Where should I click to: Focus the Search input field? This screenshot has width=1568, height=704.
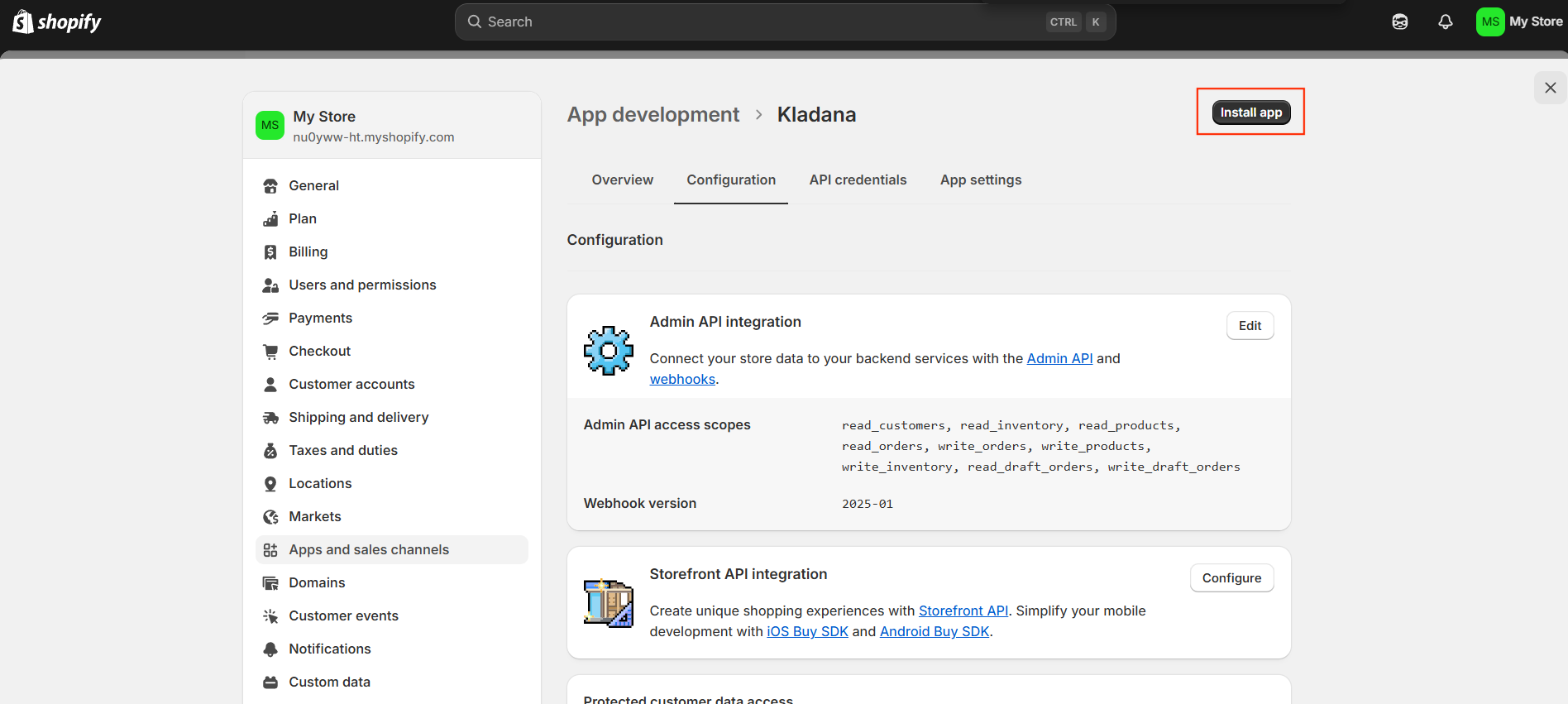(786, 22)
